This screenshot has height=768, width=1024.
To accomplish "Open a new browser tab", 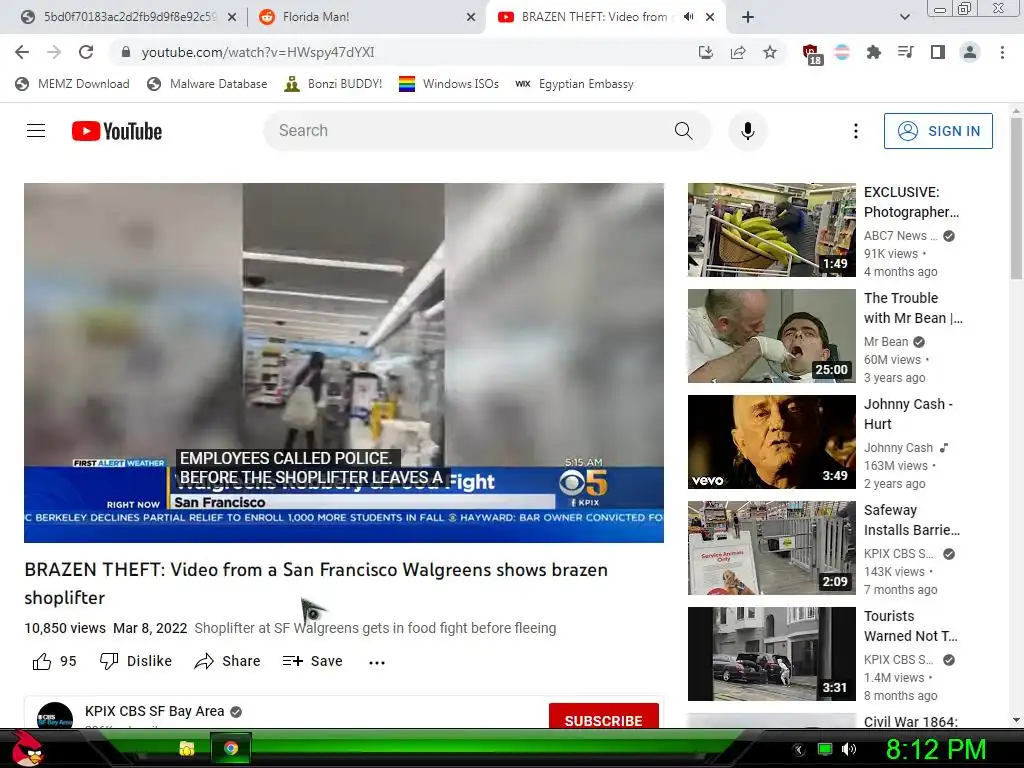I will tap(748, 17).
